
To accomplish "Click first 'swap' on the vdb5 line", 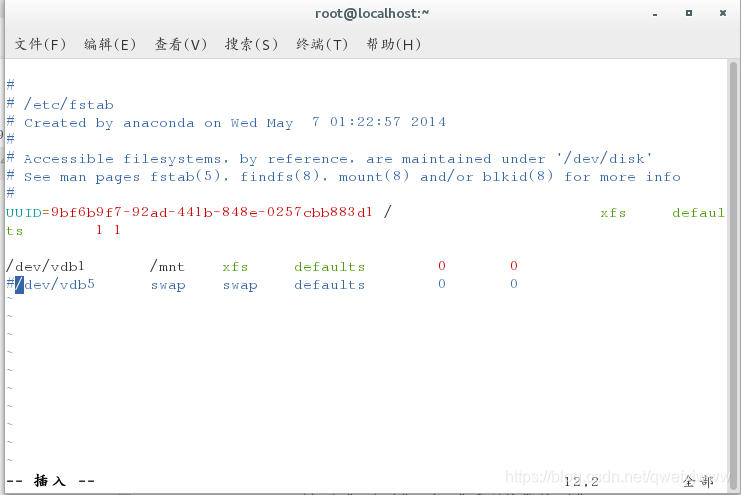I will pos(168,286).
